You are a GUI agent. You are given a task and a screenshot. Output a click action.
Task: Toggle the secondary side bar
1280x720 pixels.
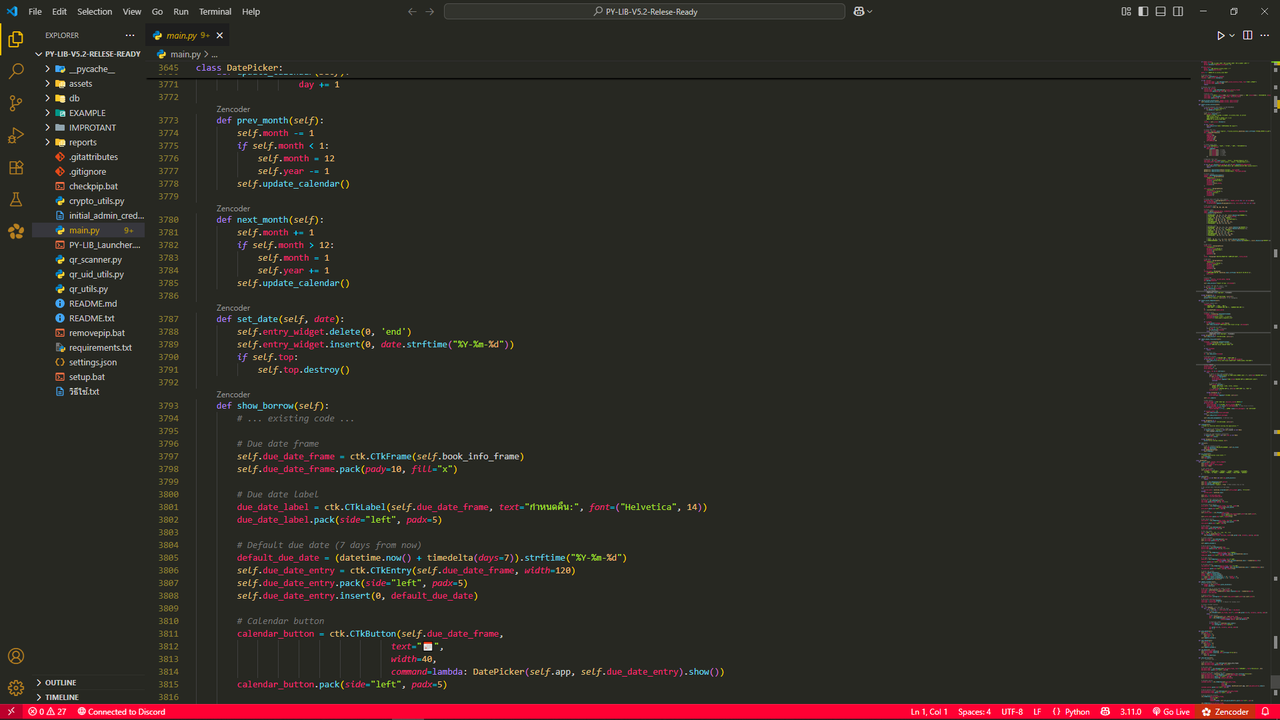click(1176, 11)
